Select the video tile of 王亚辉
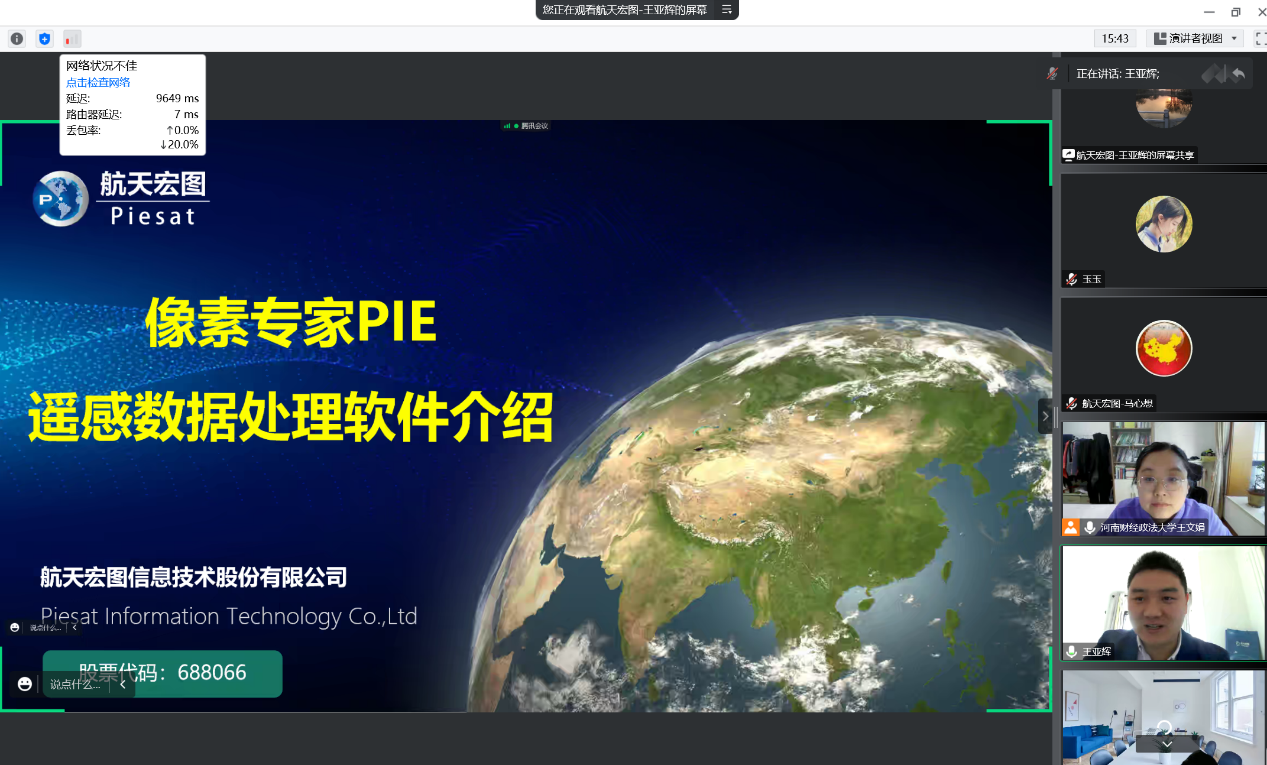 coord(1163,603)
